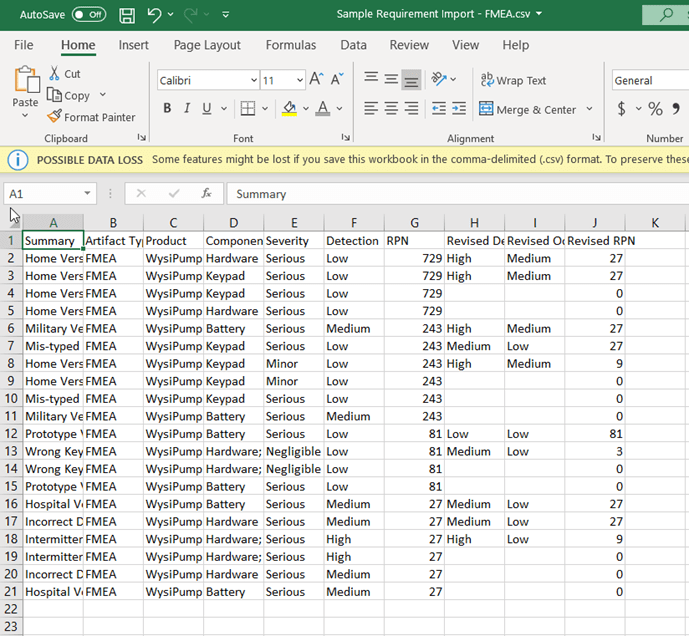The height and width of the screenshot is (636, 689).
Task: Click the Wrap Text button
Action: click(514, 80)
